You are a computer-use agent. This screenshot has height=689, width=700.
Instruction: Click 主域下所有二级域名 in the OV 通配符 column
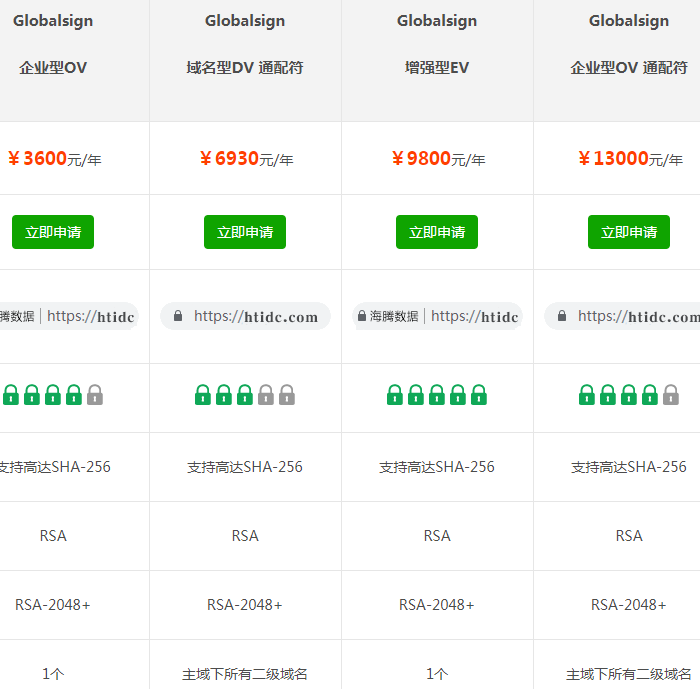click(x=629, y=674)
